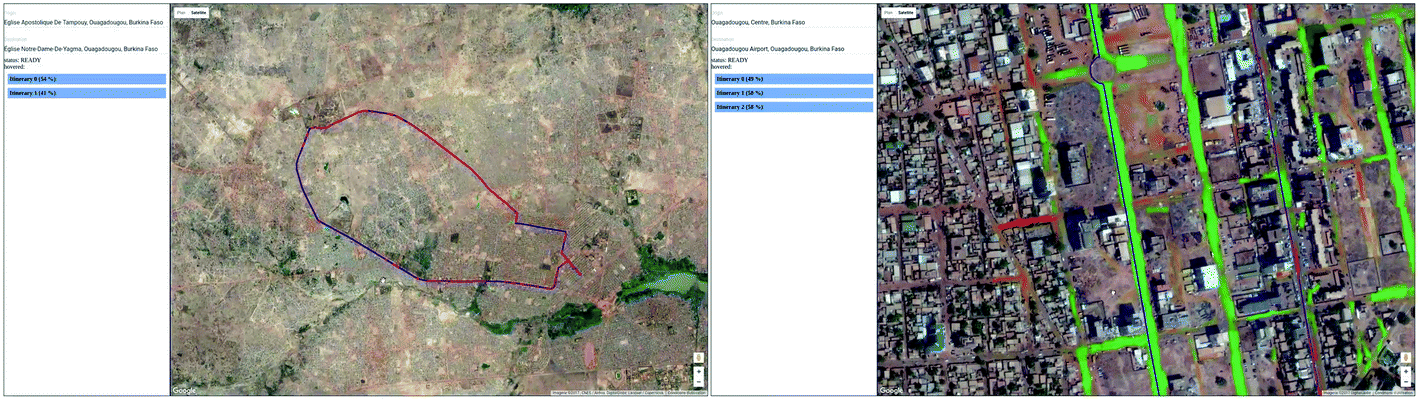
Task: Click the Google logo on right map
Action: pyautogui.click(x=891, y=390)
